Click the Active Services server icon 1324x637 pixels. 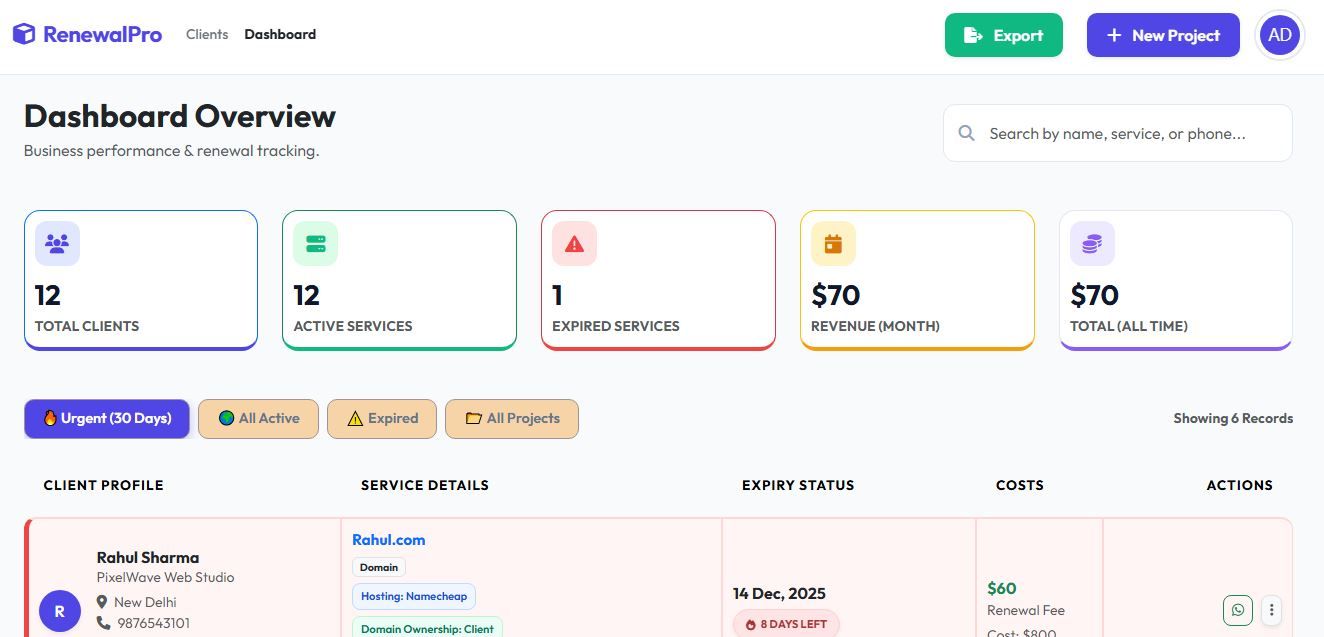316,244
